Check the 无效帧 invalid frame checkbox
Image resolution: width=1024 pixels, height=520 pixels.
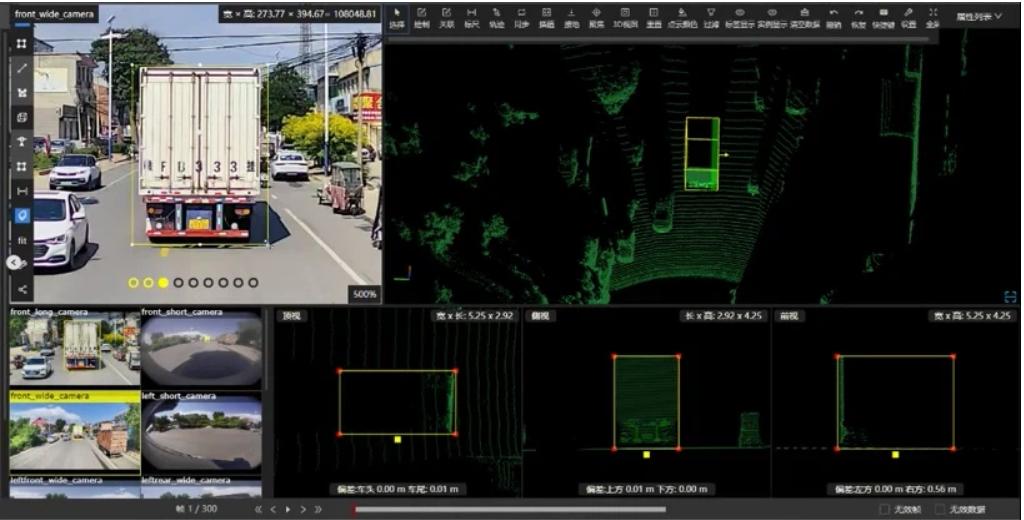coord(884,509)
